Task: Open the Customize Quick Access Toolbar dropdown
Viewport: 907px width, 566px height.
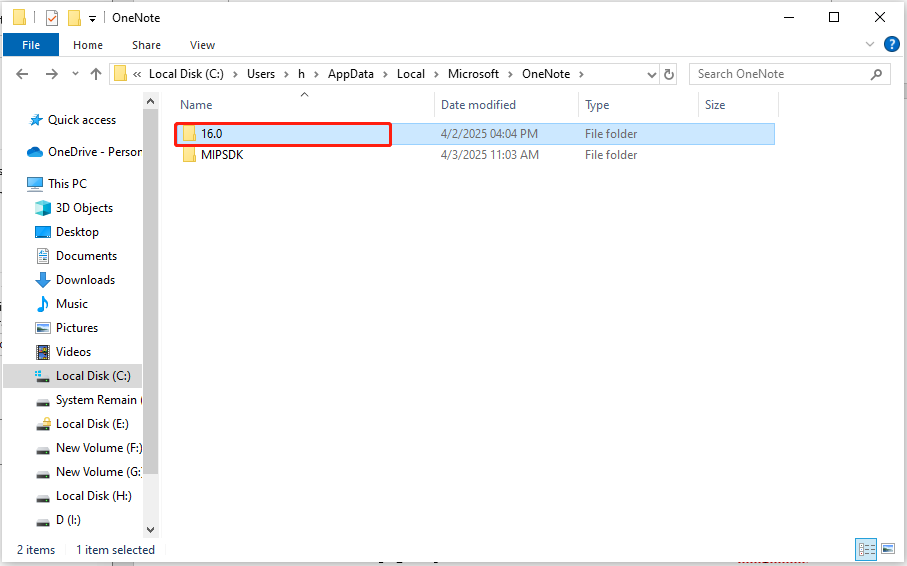Action: (x=93, y=19)
